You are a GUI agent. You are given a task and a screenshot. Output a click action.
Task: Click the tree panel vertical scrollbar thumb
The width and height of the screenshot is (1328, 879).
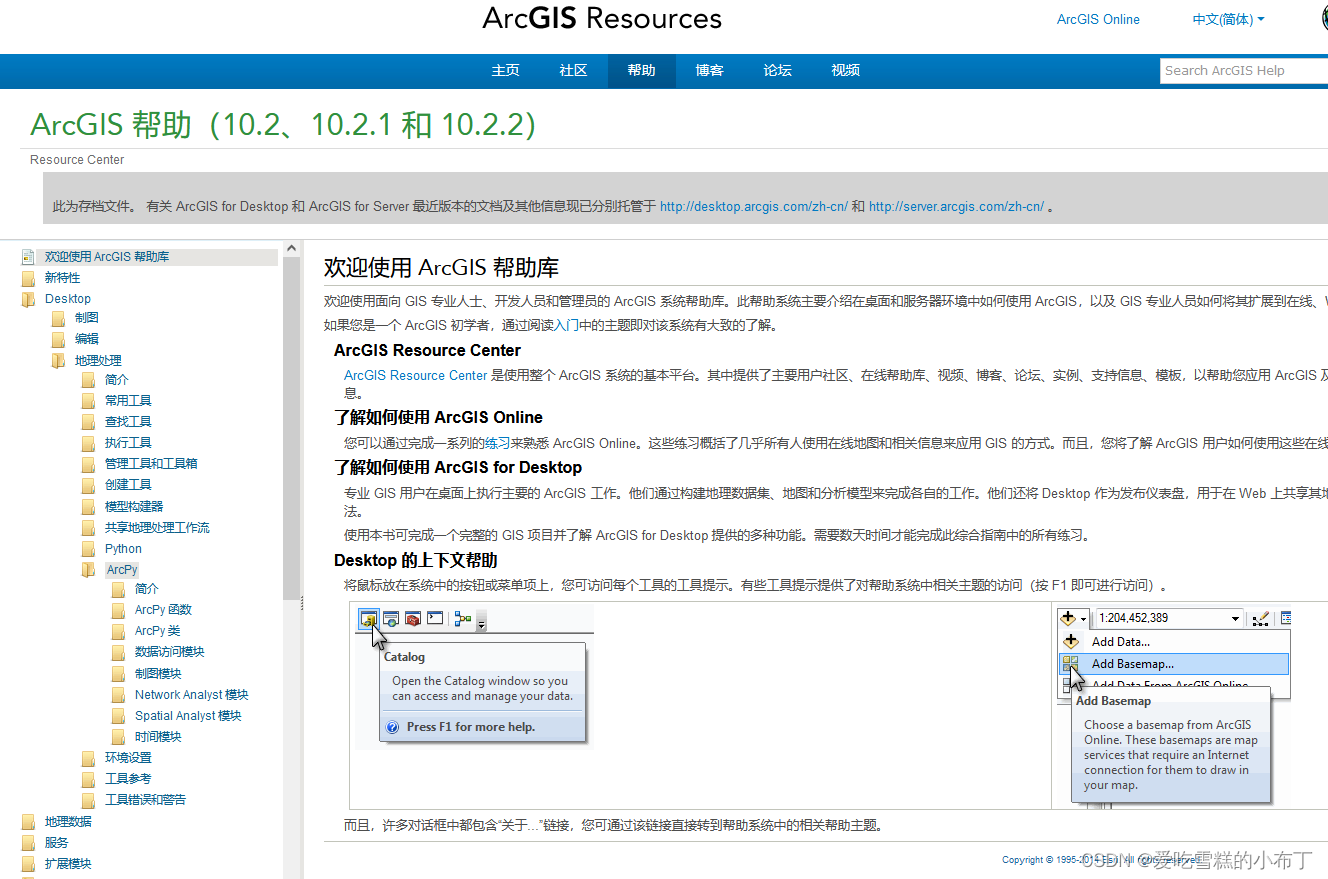tap(292, 428)
